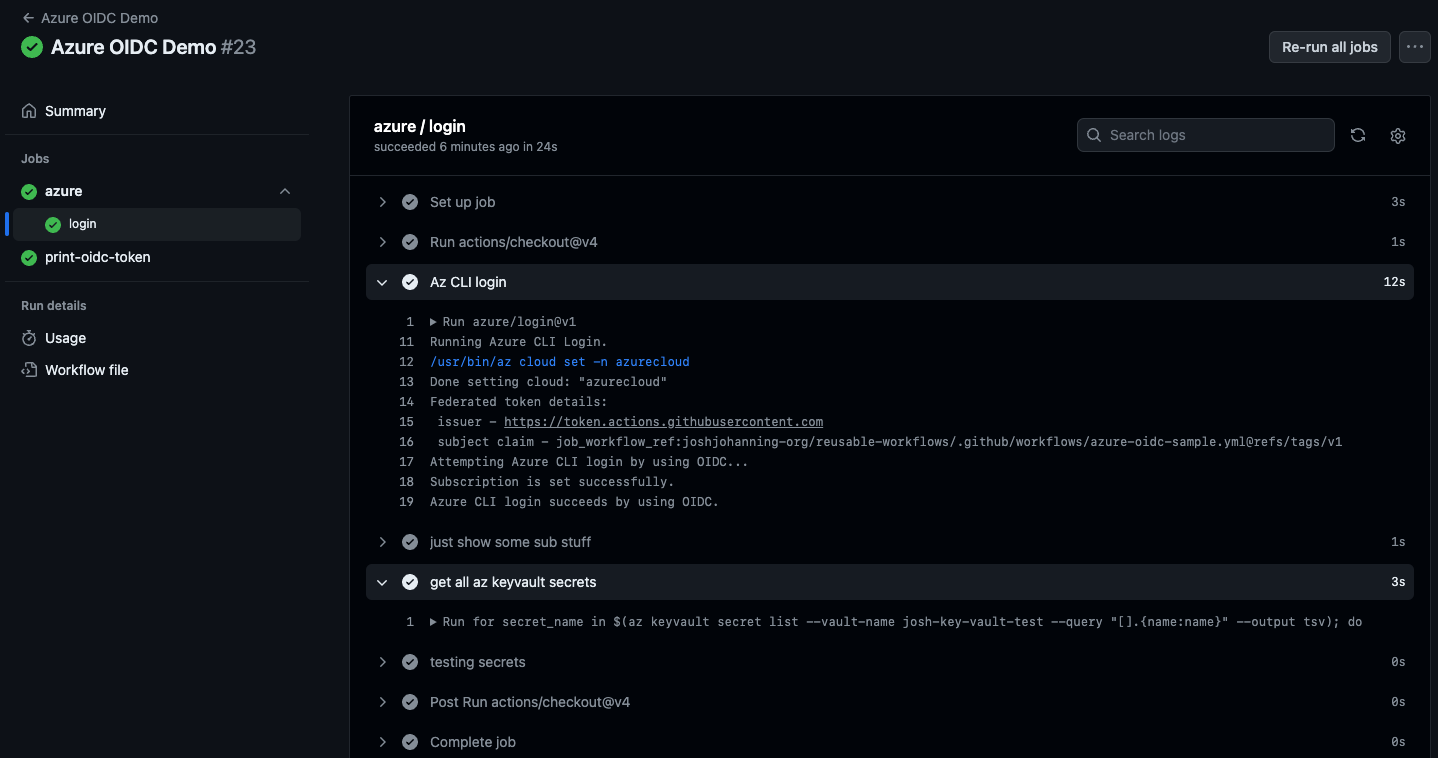Image resolution: width=1438 pixels, height=758 pixels.
Task: Expand the testing secrets step
Action: [382, 662]
